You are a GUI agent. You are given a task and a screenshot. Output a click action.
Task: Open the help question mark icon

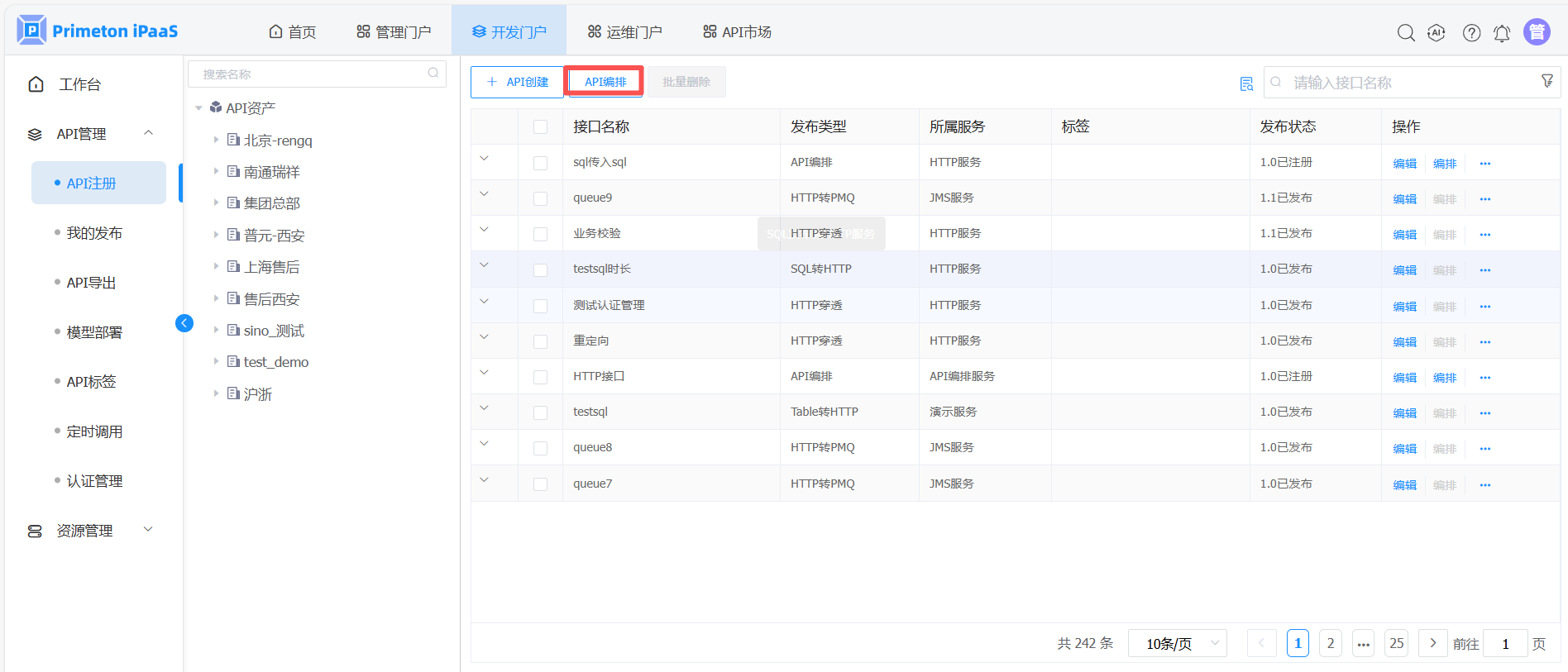point(1471,32)
